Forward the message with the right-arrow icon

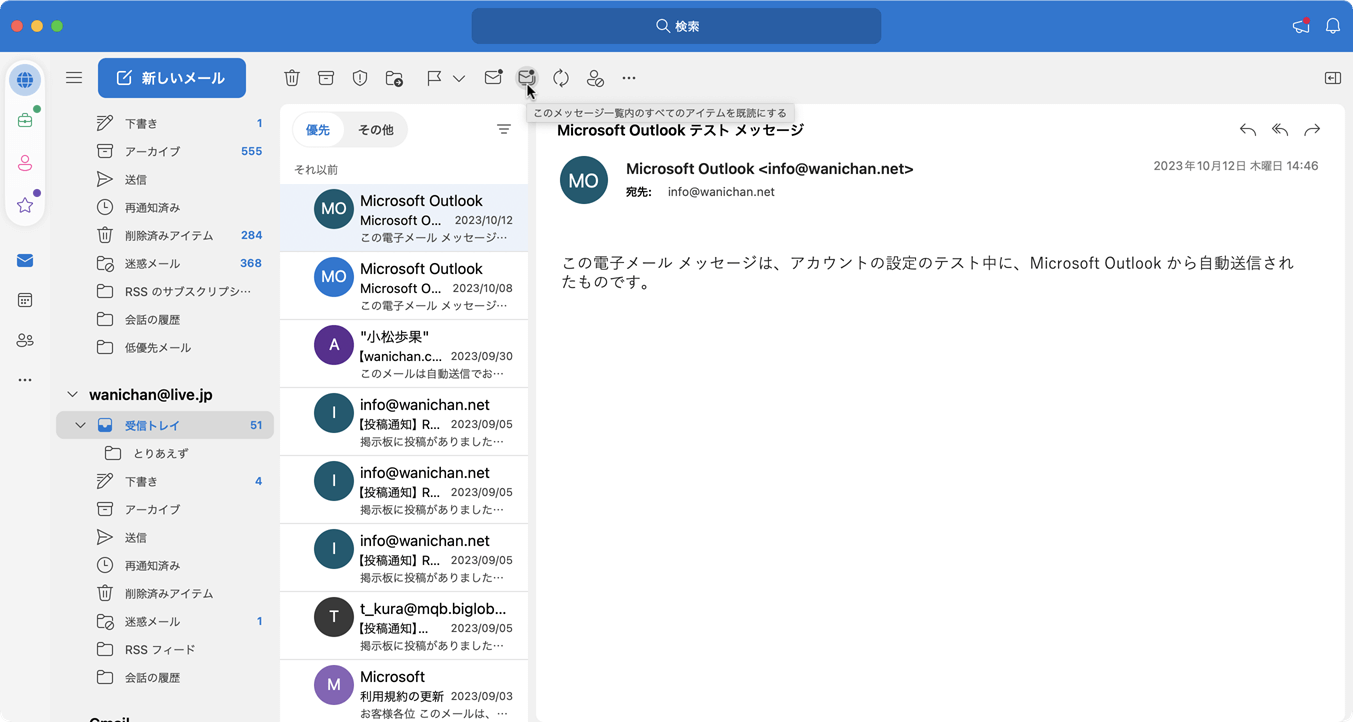point(1312,130)
